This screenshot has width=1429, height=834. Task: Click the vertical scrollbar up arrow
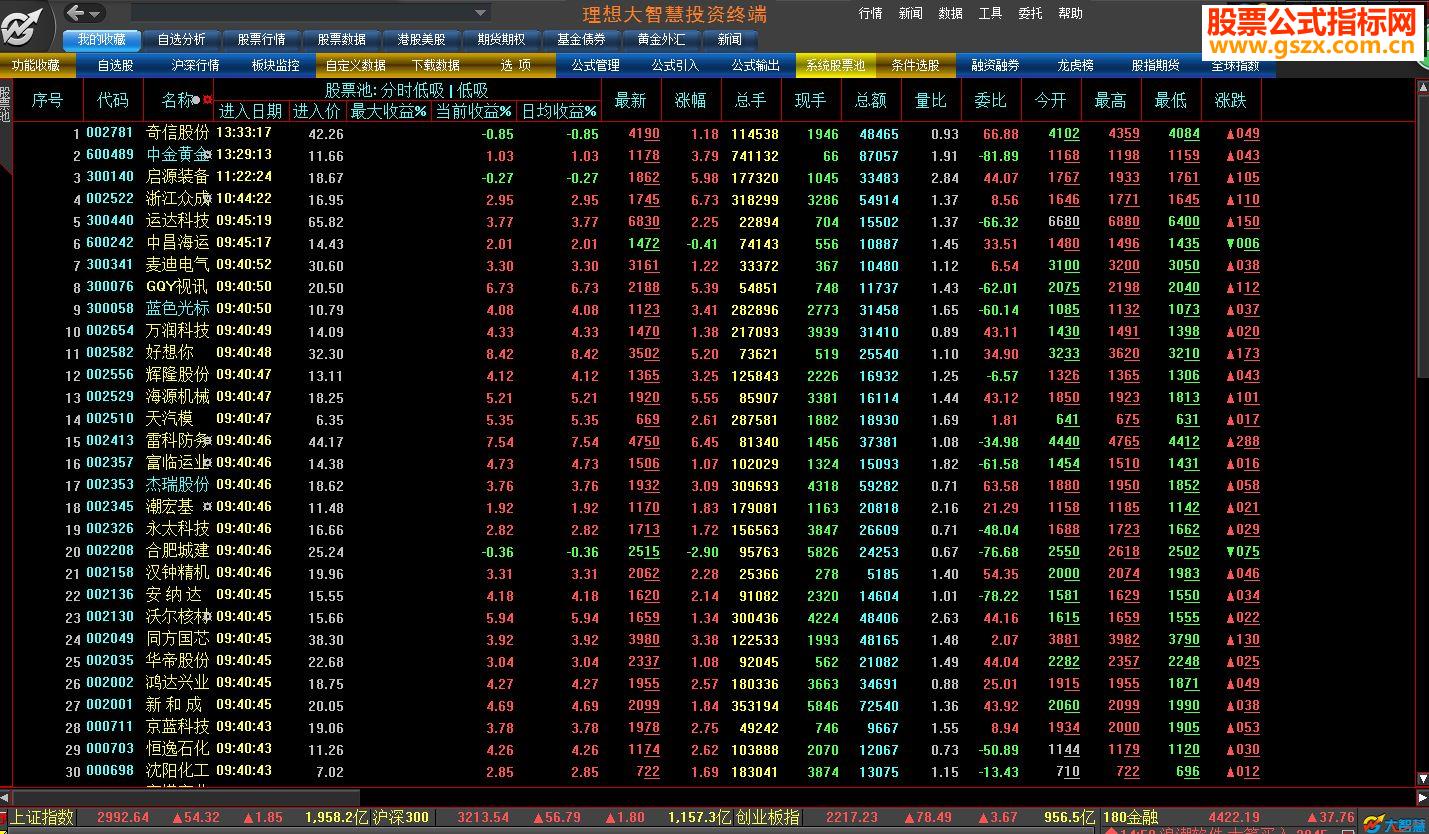1422,87
